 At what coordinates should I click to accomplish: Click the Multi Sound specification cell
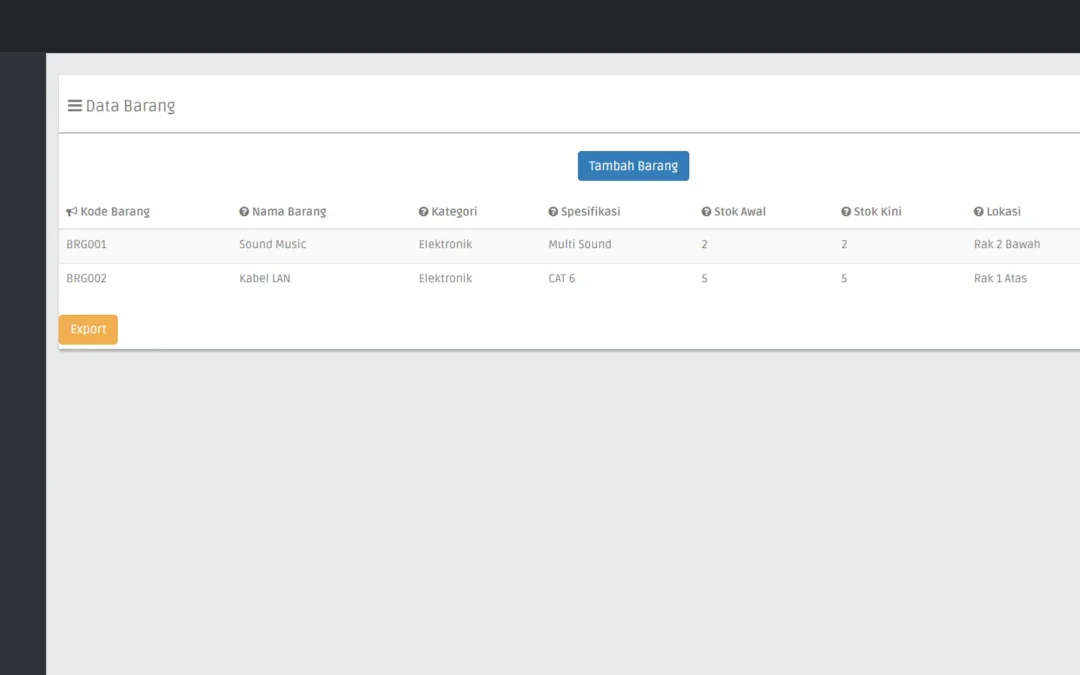tap(579, 245)
